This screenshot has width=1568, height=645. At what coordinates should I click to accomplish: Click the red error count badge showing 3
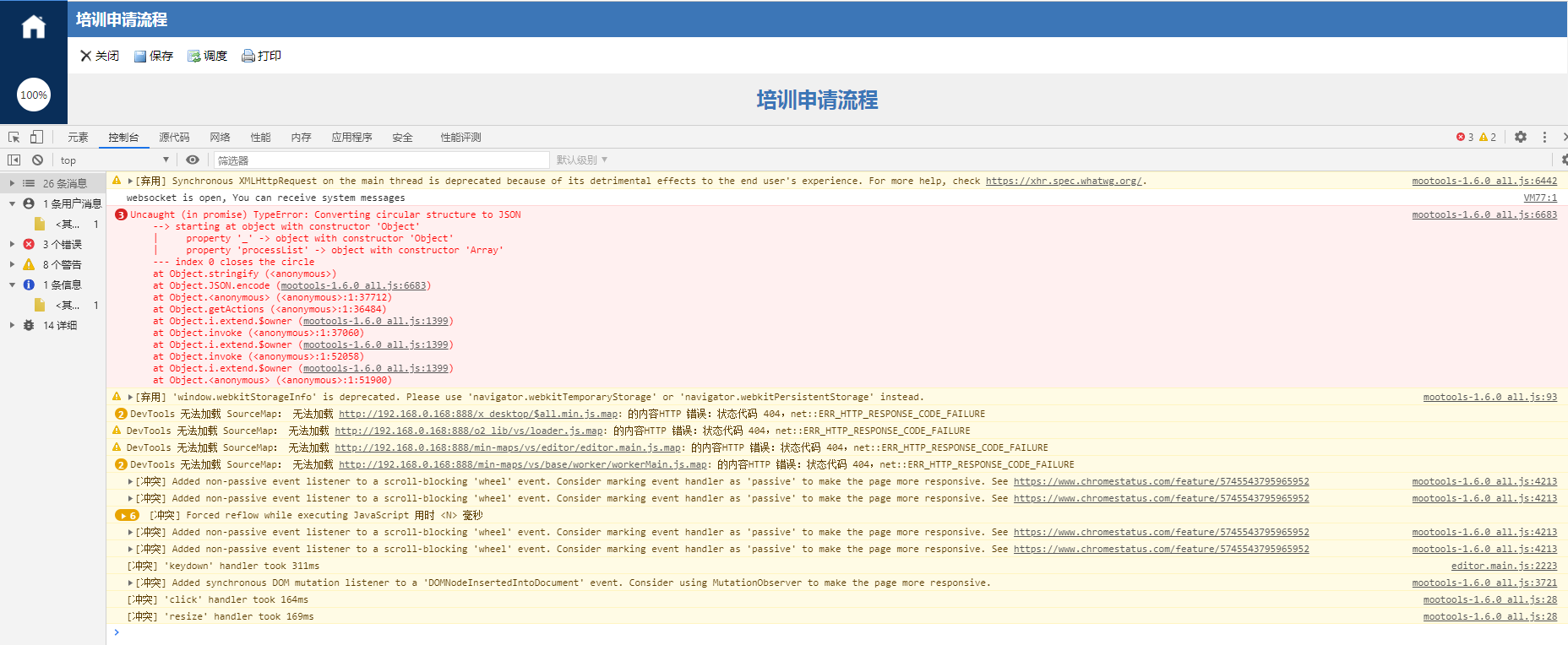(x=1465, y=137)
